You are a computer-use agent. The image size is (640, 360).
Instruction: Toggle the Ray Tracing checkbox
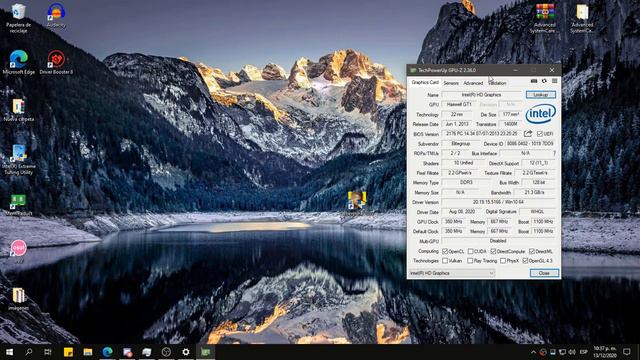470,260
